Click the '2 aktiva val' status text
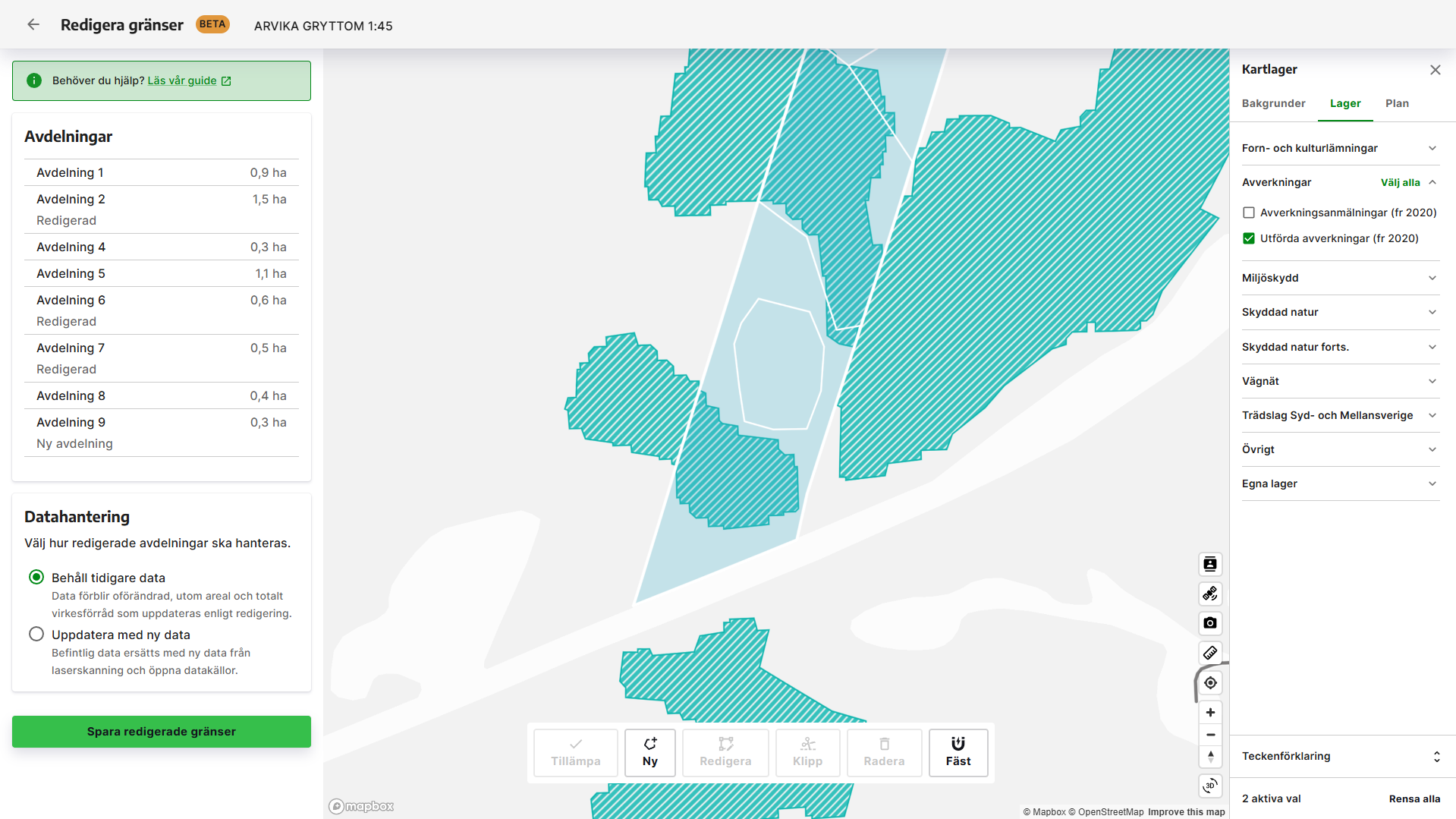1456x819 pixels. click(1271, 799)
